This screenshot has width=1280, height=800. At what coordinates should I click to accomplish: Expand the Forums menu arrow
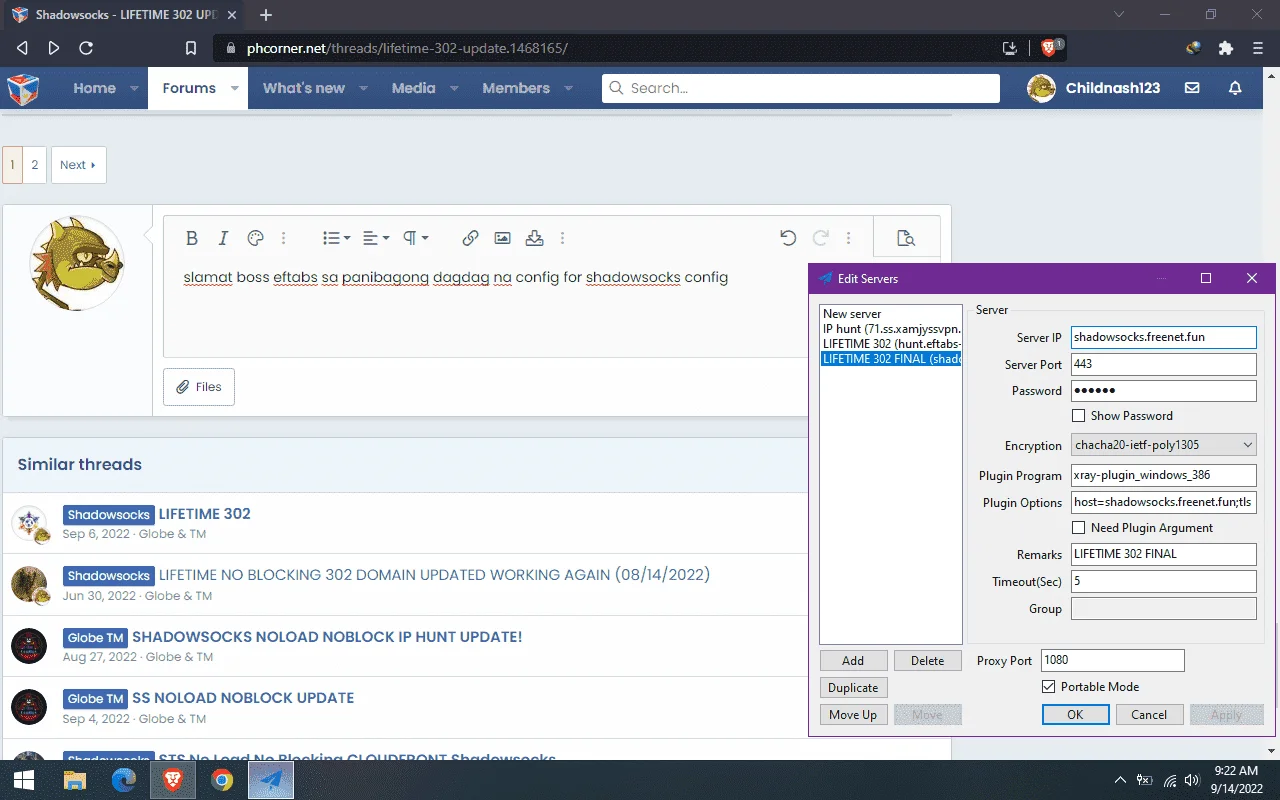coord(235,88)
